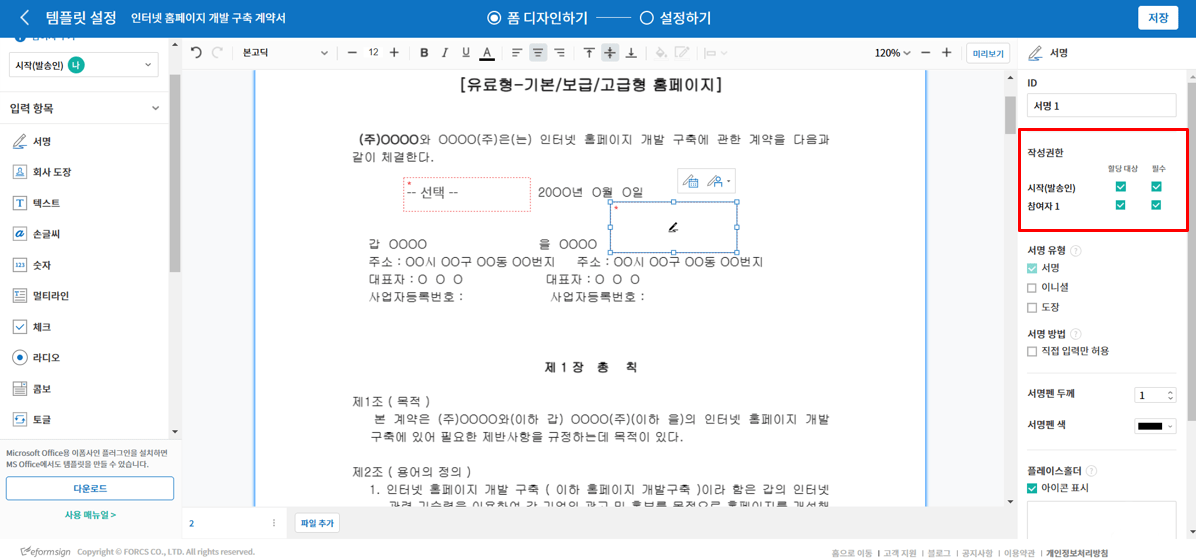
Task: Toggle 아이콘 표시 placeholder checkbox
Action: (1032, 488)
